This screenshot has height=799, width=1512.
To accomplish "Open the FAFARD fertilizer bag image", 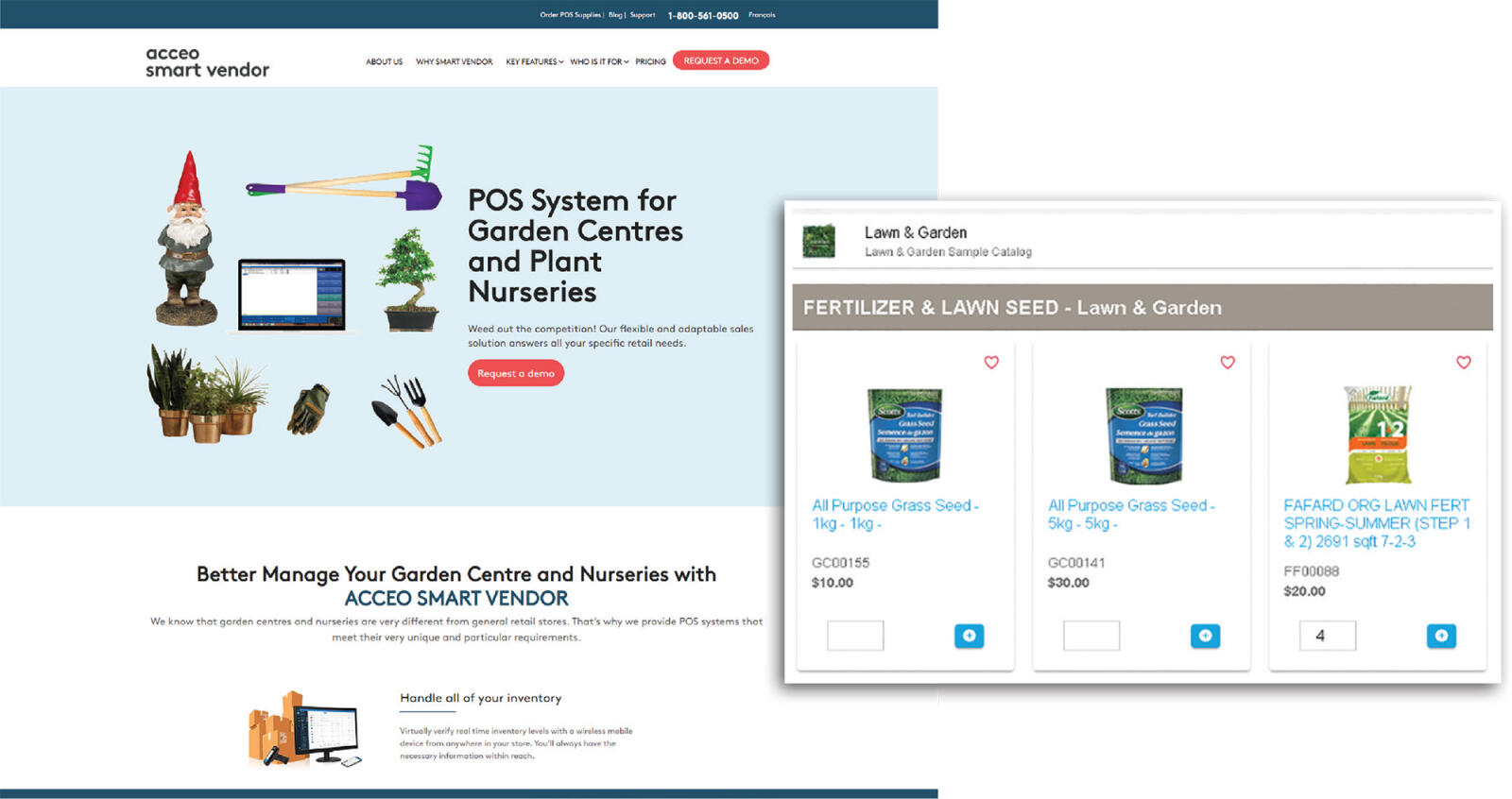I will pyautogui.click(x=1378, y=434).
